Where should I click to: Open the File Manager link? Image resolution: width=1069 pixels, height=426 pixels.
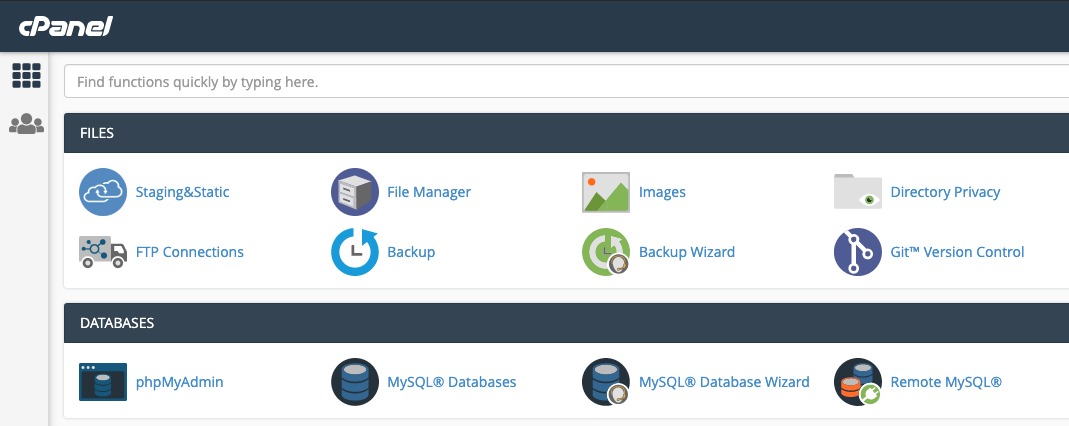(429, 192)
